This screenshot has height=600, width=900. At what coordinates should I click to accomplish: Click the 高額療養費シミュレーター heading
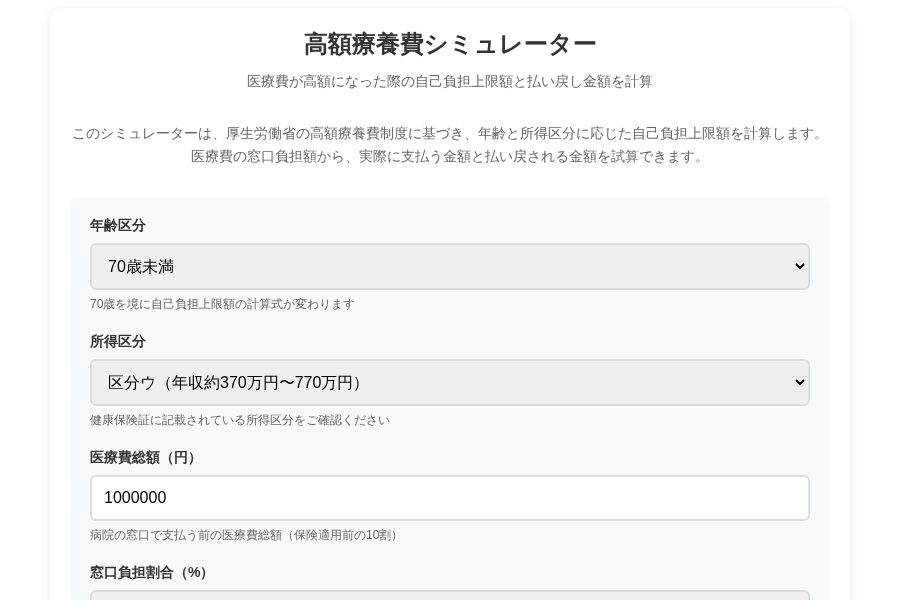pos(450,45)
